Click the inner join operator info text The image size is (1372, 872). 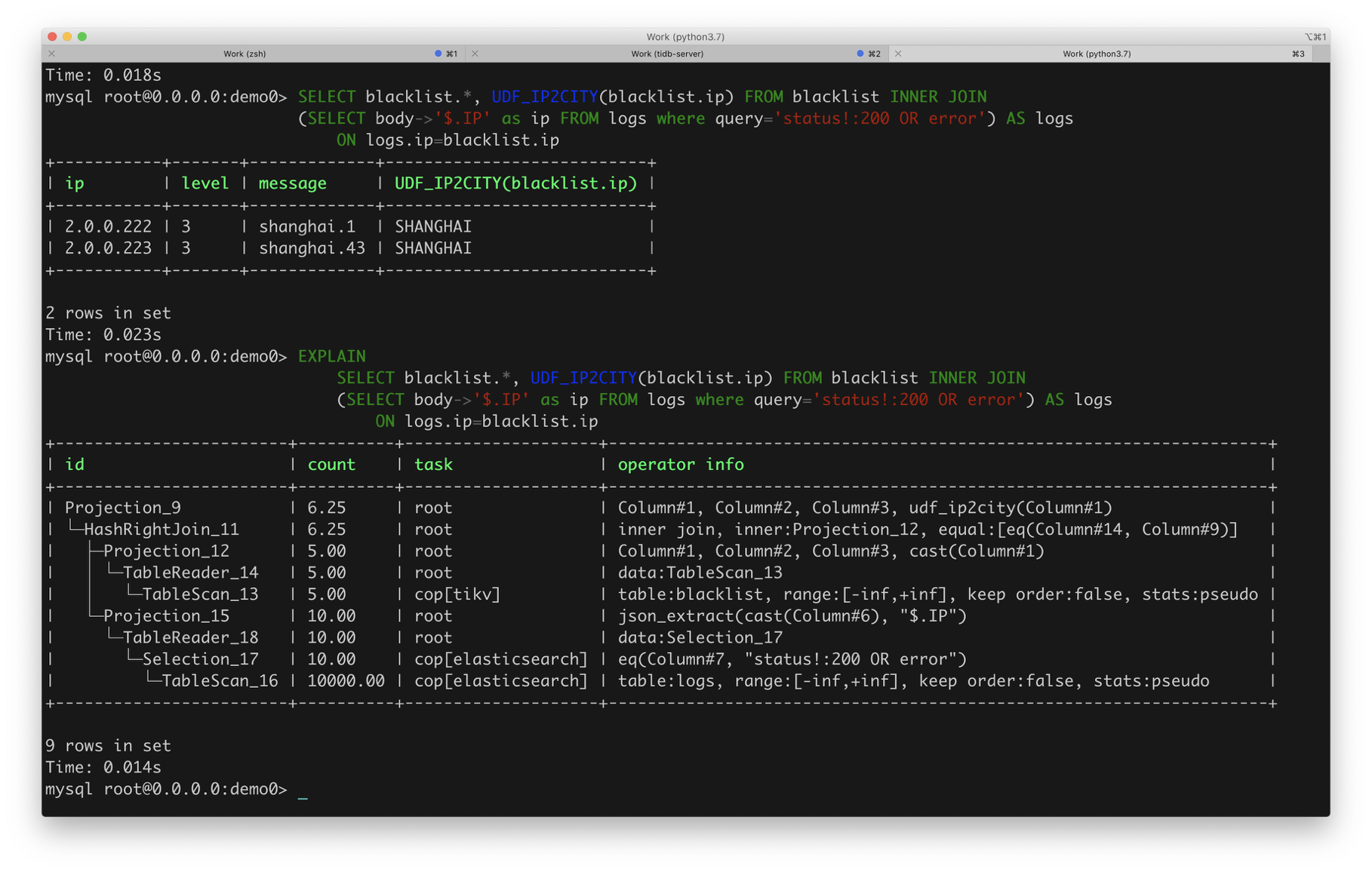point(928,530)
